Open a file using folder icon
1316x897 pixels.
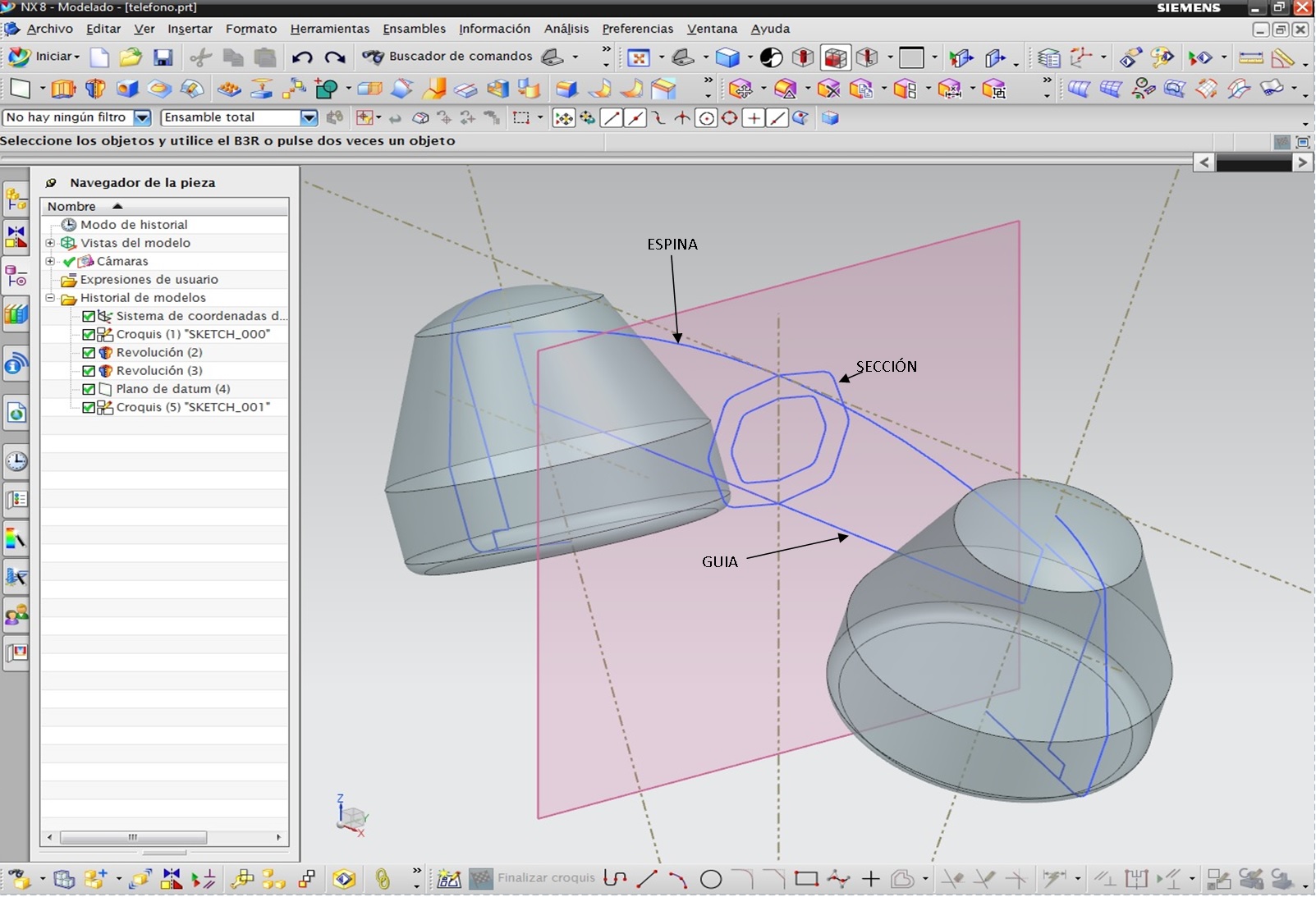click(131, 57)
